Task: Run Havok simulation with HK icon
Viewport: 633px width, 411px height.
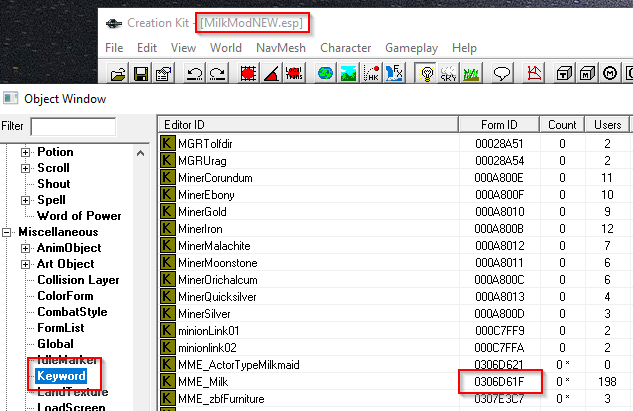Action: pyautogui.click(x=371, y=73)
